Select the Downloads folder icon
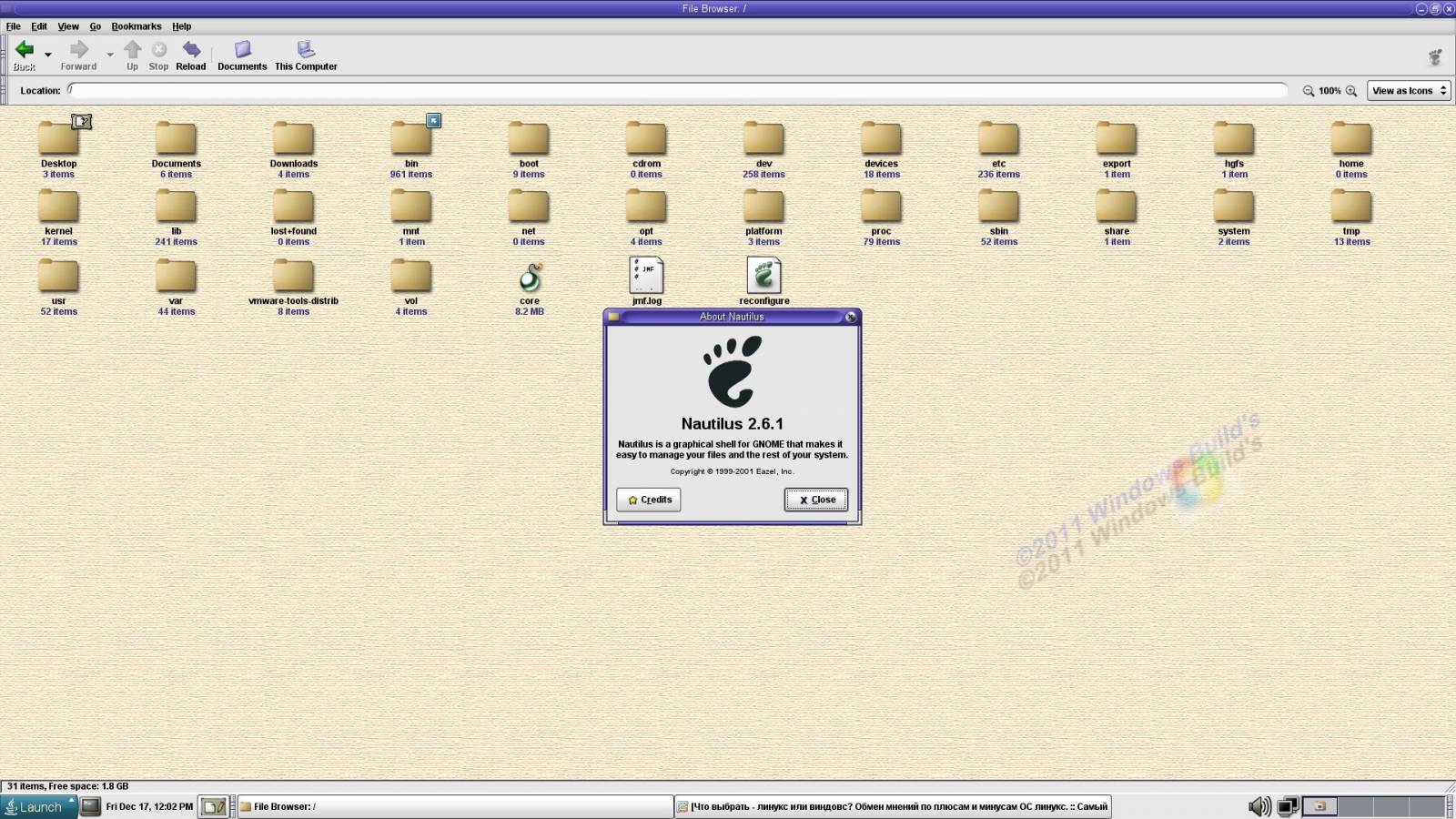Viewport: 1456px width, 819px height. 293,138
